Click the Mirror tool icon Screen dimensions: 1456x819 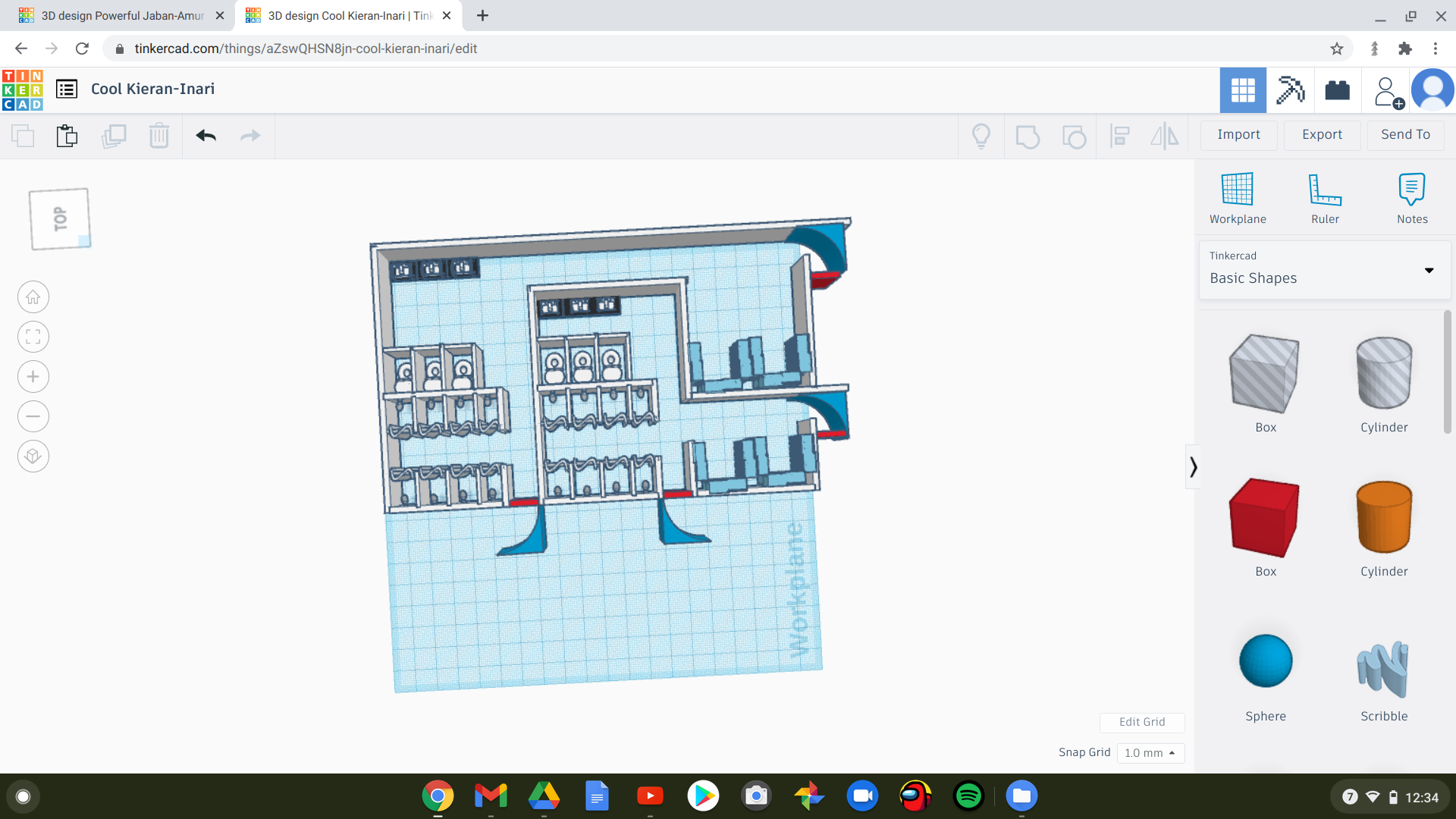pos(1164,136)
